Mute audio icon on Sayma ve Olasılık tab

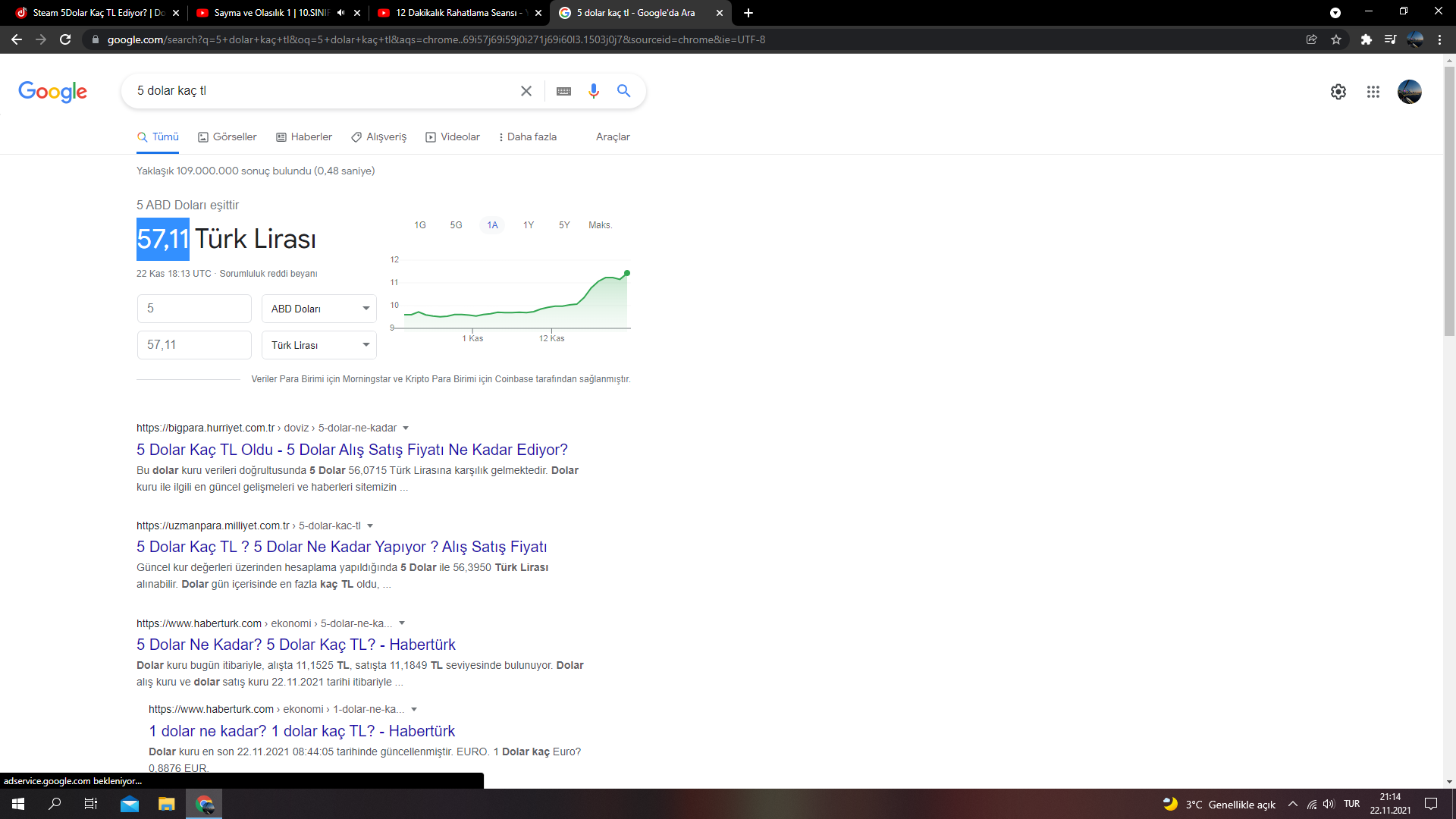coord(340,13)
